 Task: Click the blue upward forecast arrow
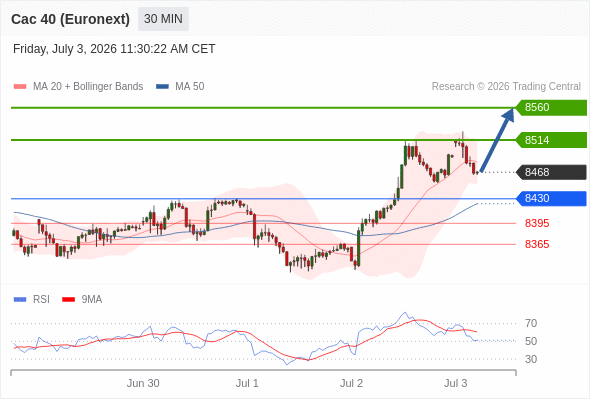(x=497, y=140)
